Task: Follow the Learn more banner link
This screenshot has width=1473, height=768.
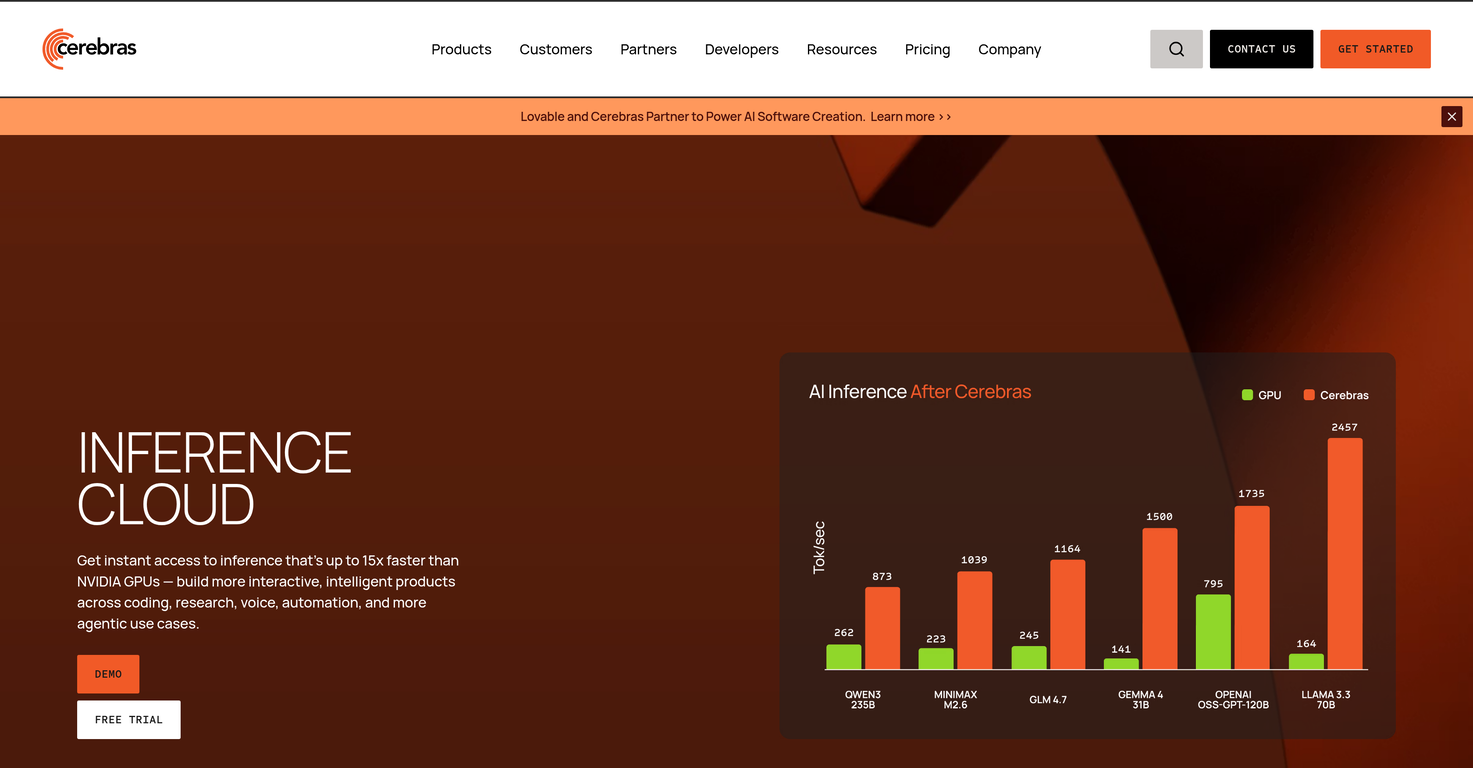Action: tap(911, 117)
